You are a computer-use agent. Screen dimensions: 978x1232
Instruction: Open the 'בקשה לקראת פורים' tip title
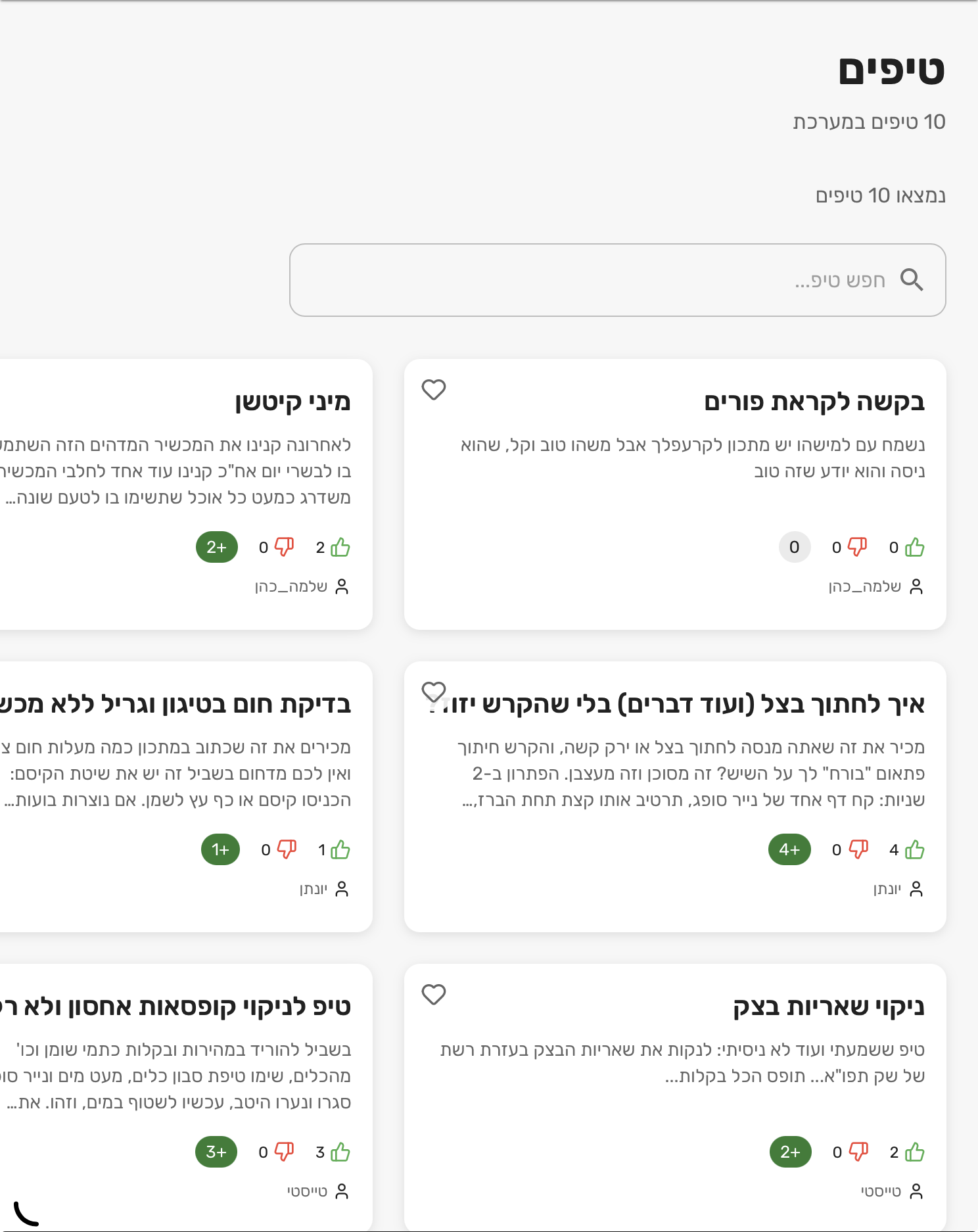pyautogui.click(x=814, y=402)
